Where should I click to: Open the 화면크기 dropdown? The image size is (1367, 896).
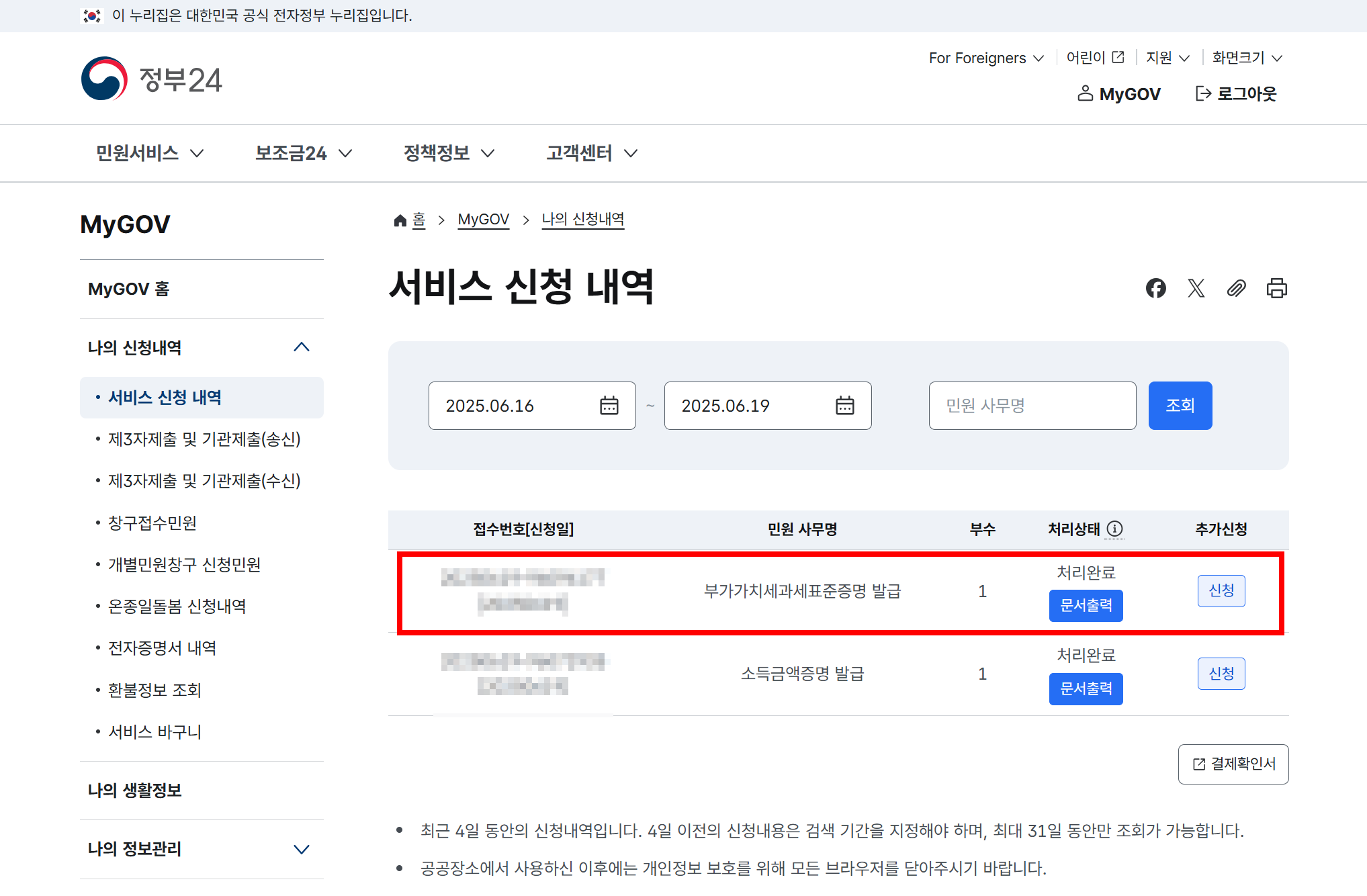click(1247, 58)
